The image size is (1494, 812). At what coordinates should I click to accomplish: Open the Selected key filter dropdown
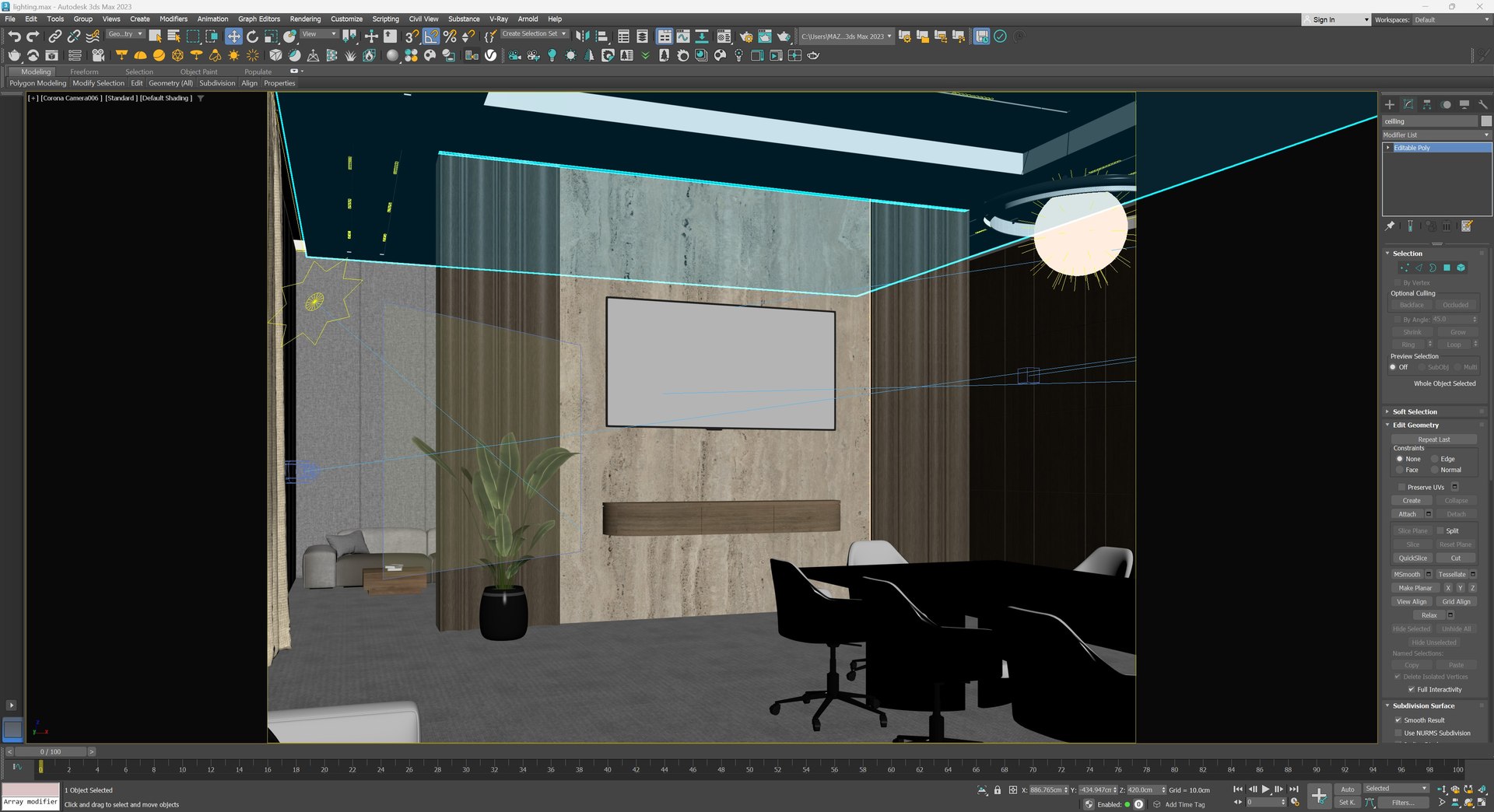(x=1397, y=789)
